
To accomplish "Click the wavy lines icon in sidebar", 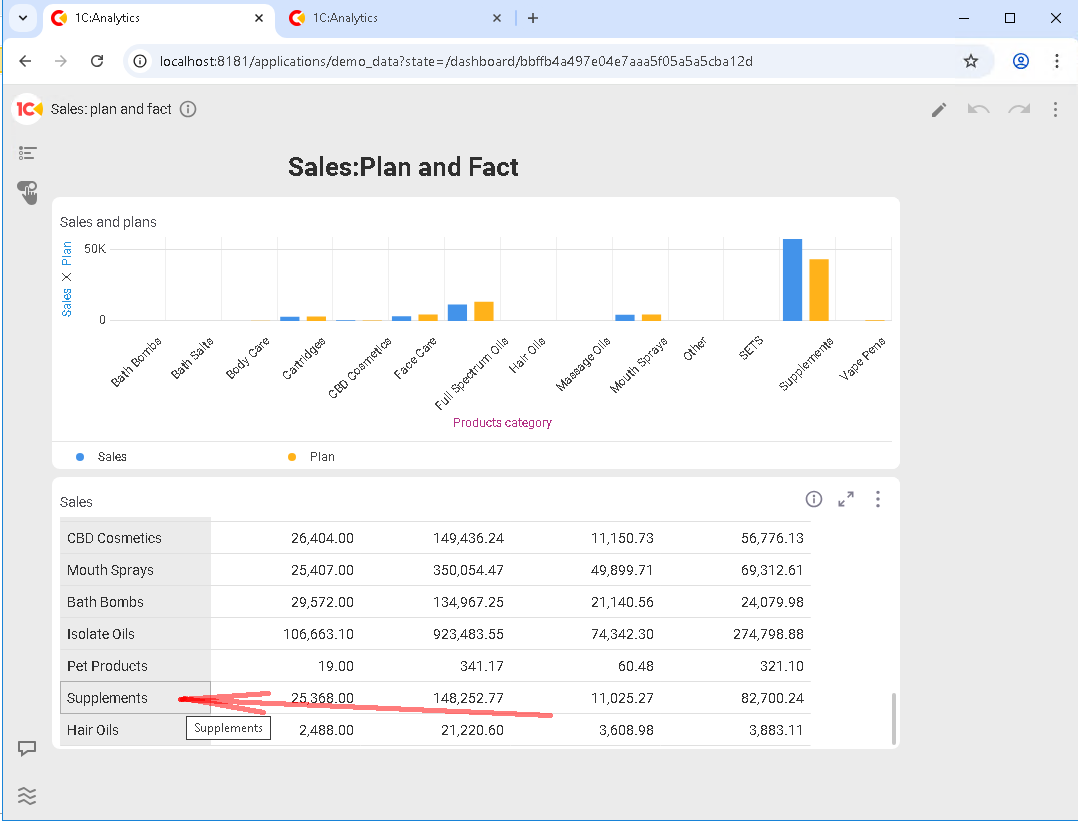I will (27, 796).
